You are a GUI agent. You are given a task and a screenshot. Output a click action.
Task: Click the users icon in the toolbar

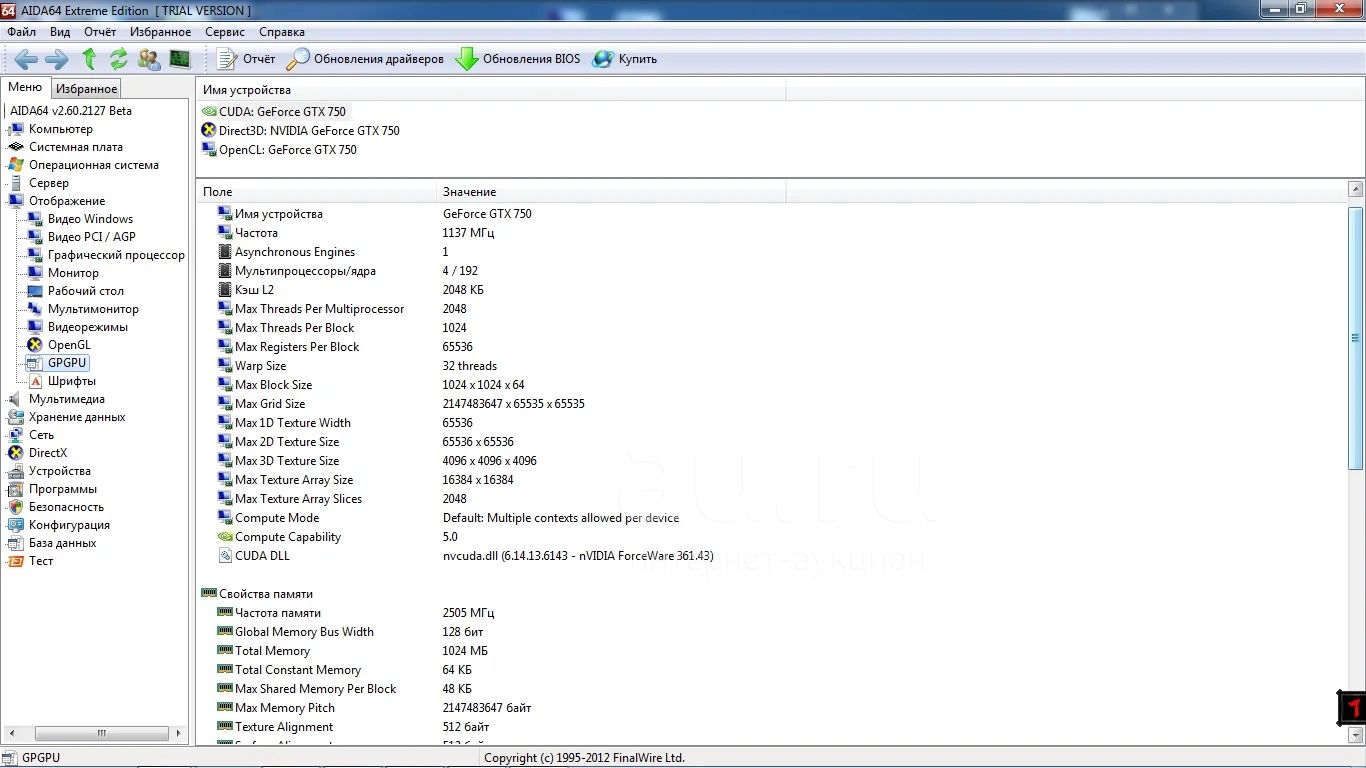149,59
